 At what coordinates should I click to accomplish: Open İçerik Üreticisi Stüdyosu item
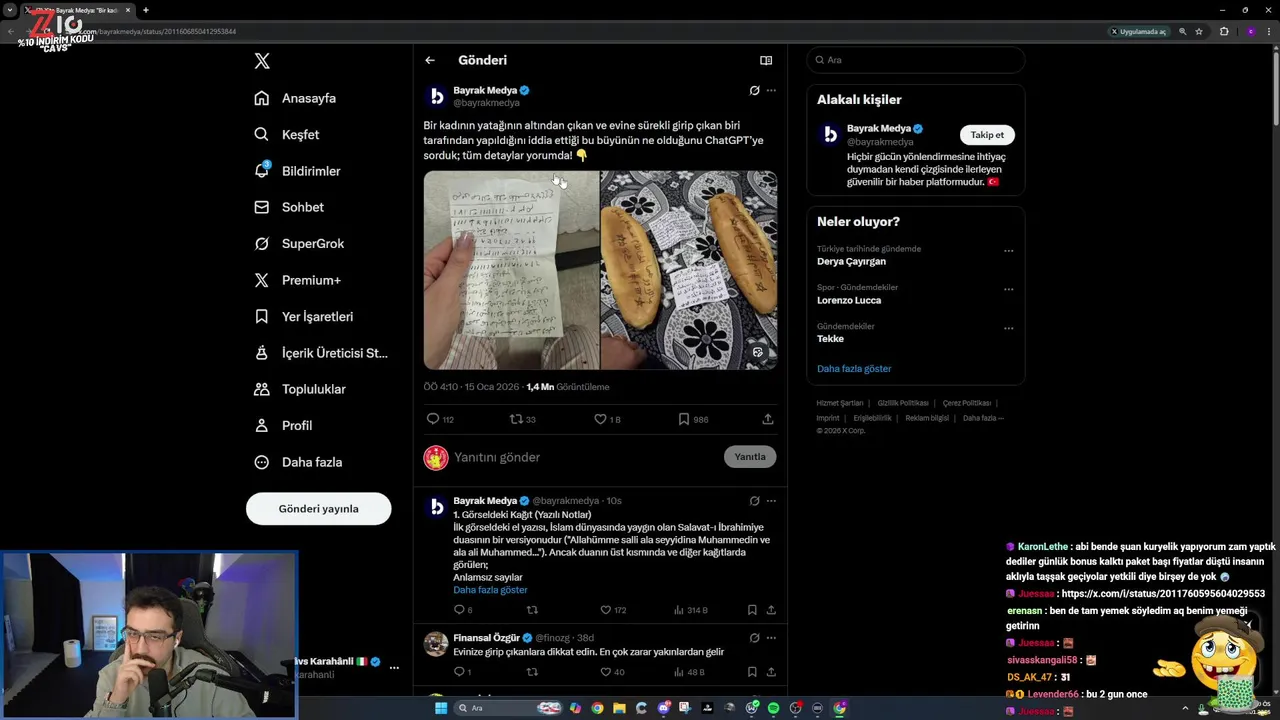click(x=321, y=353)
